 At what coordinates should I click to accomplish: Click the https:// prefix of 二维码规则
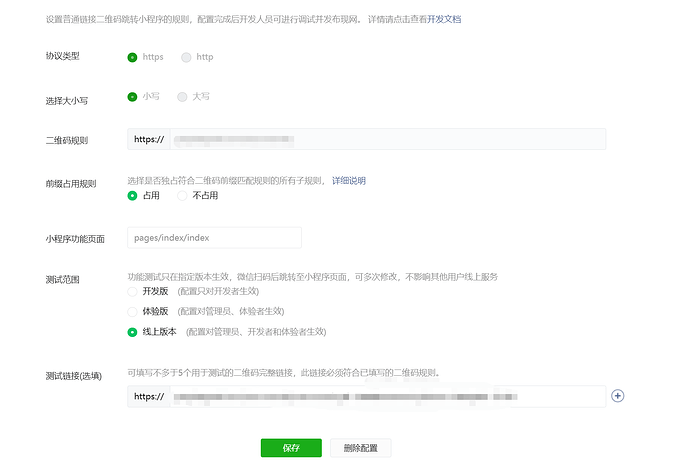click(149, 139)
